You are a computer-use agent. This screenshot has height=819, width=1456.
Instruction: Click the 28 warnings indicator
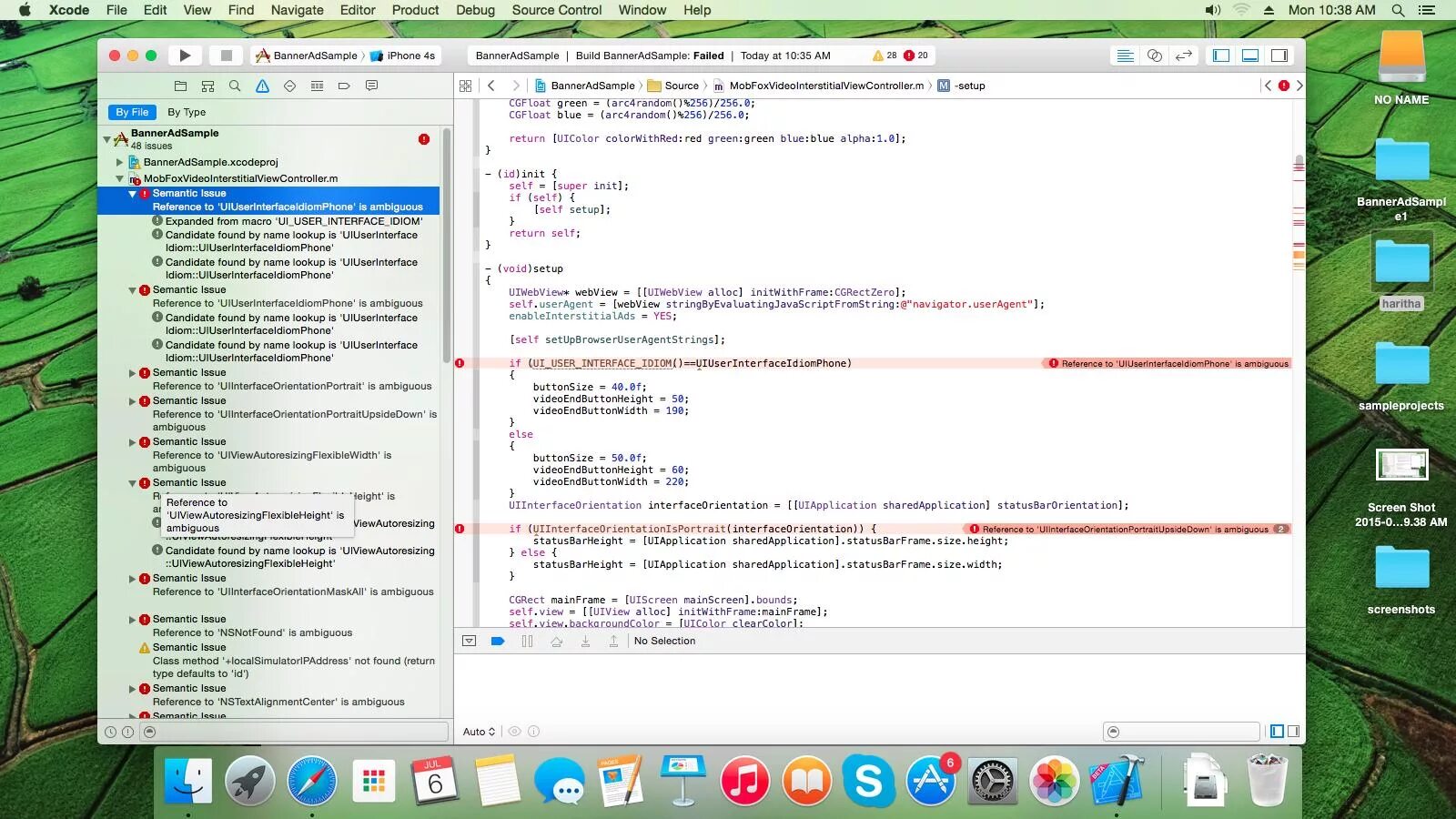[885, 56]
